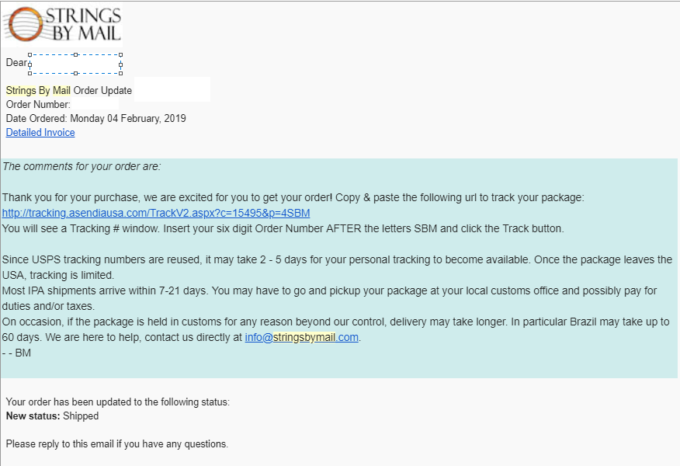The height and width of the screenshot is (466, 680).
Task: Click the right-middle resize handle of selected box
Action: (x=121, y=64)
